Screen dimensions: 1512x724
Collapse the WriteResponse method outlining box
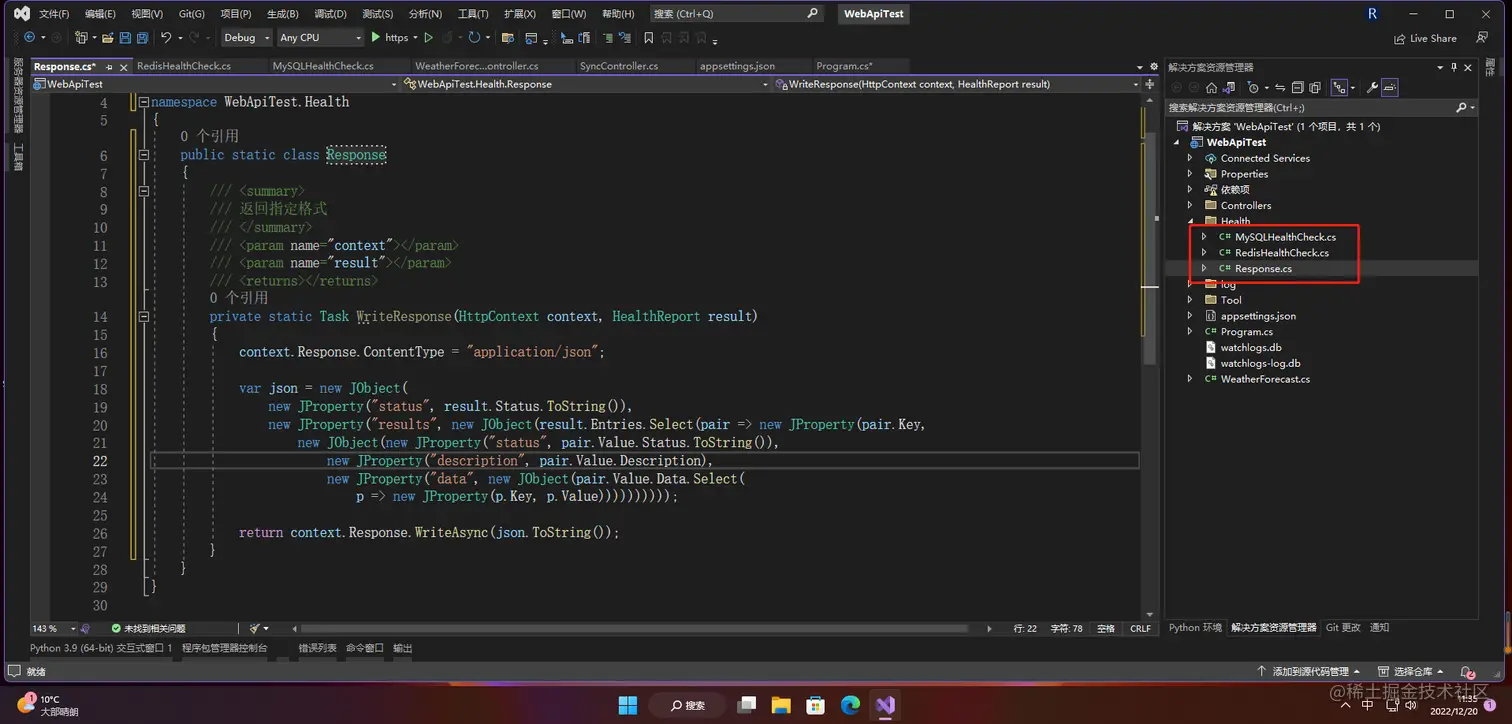pyautogui.click(x=144, y=316)
